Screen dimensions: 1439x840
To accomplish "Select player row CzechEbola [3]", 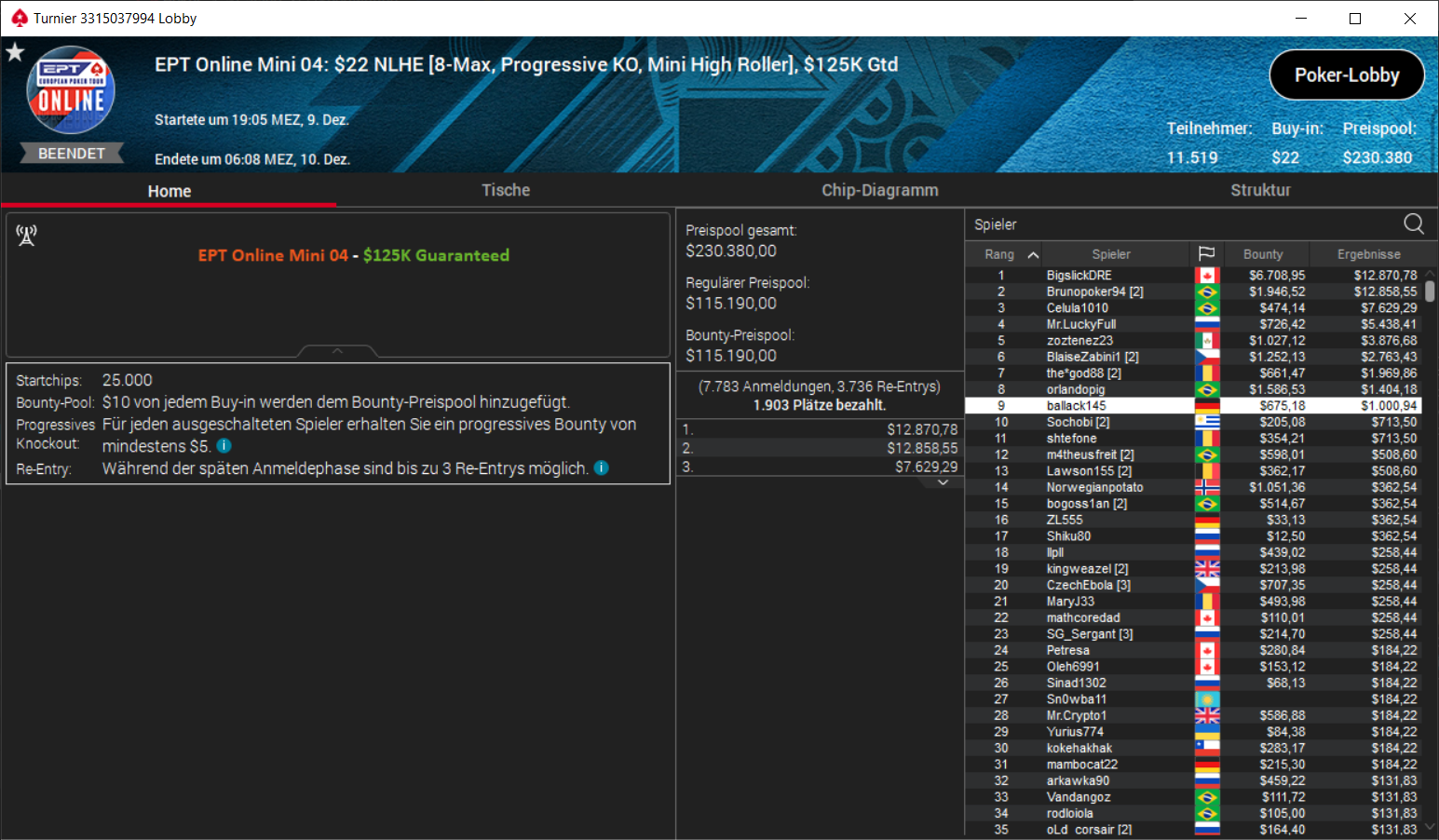I will pos(1194,585).
